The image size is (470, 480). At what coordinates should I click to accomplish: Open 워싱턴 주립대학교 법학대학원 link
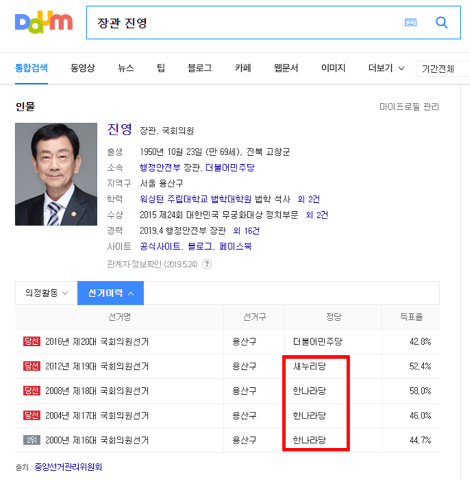[196, 199]
